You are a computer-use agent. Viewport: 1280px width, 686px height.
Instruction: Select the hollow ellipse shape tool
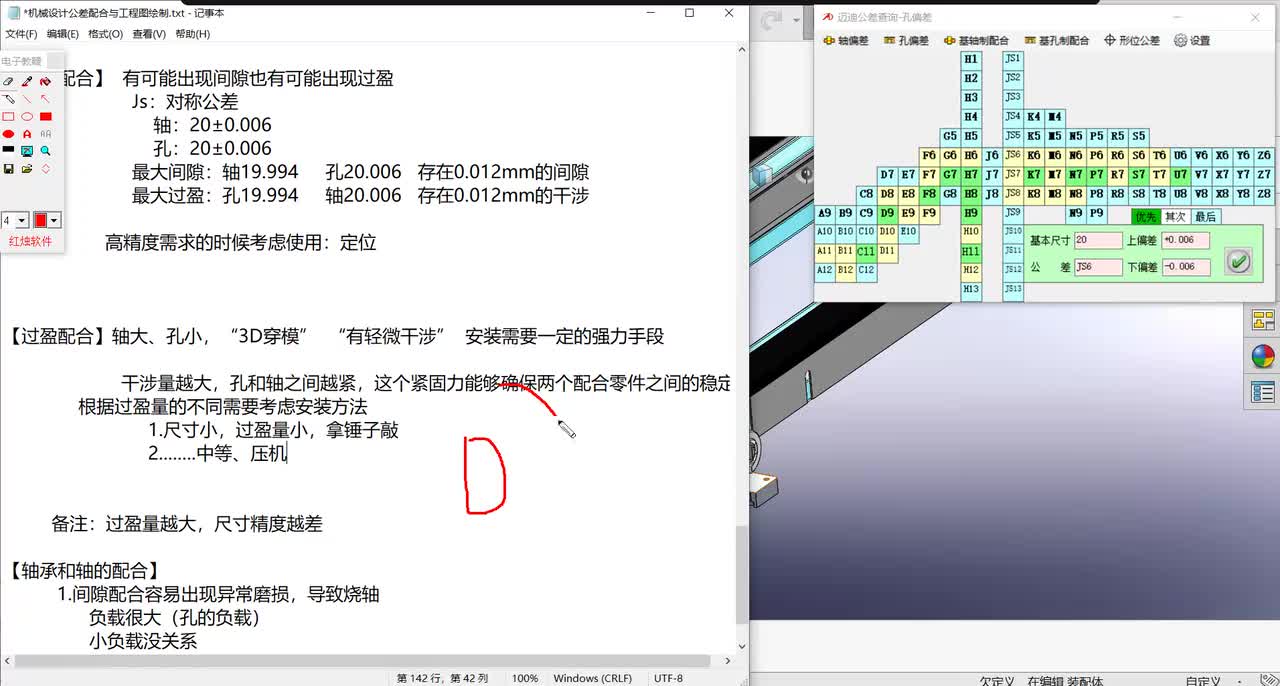(27, 116)
